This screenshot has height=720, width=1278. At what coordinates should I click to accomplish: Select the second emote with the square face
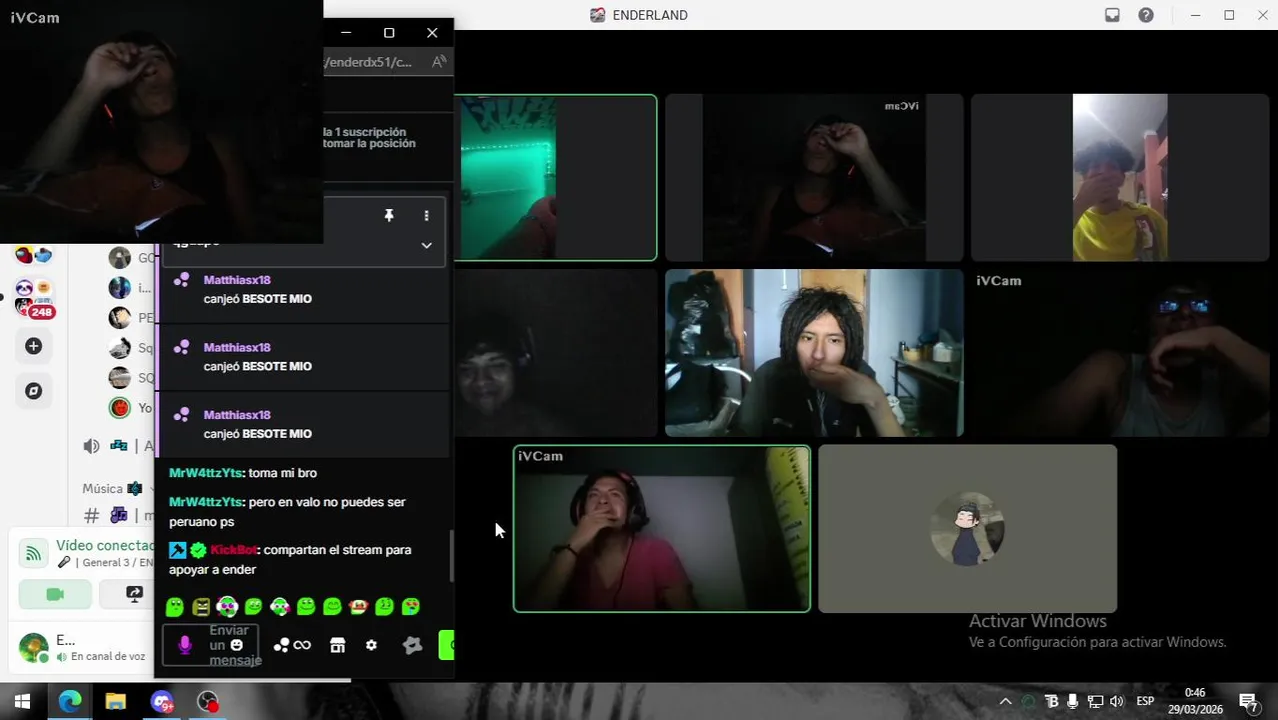[x=201, y=607]
